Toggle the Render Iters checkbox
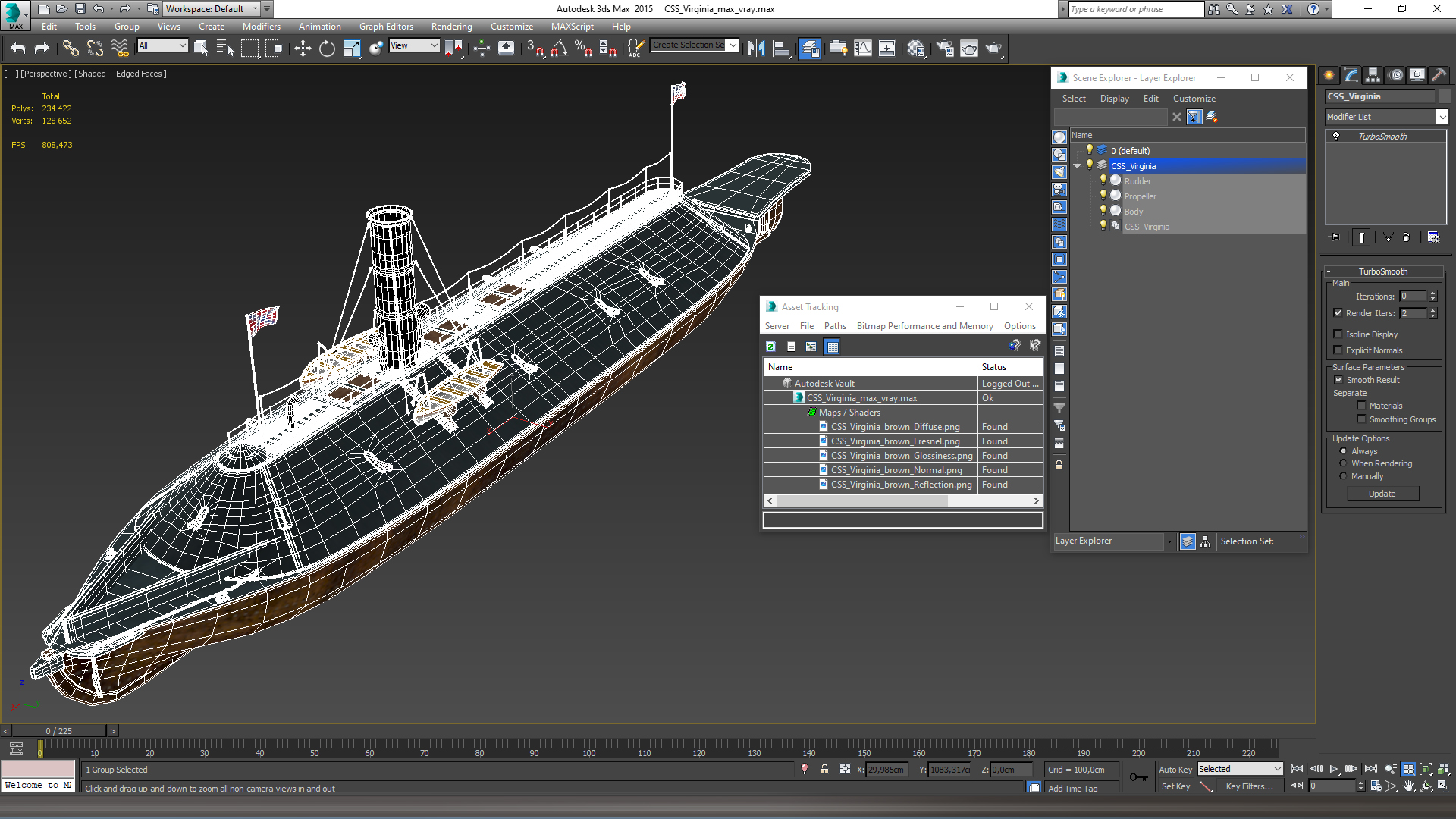This screenshot has width=1456, height=819. tap(1338, 313)
